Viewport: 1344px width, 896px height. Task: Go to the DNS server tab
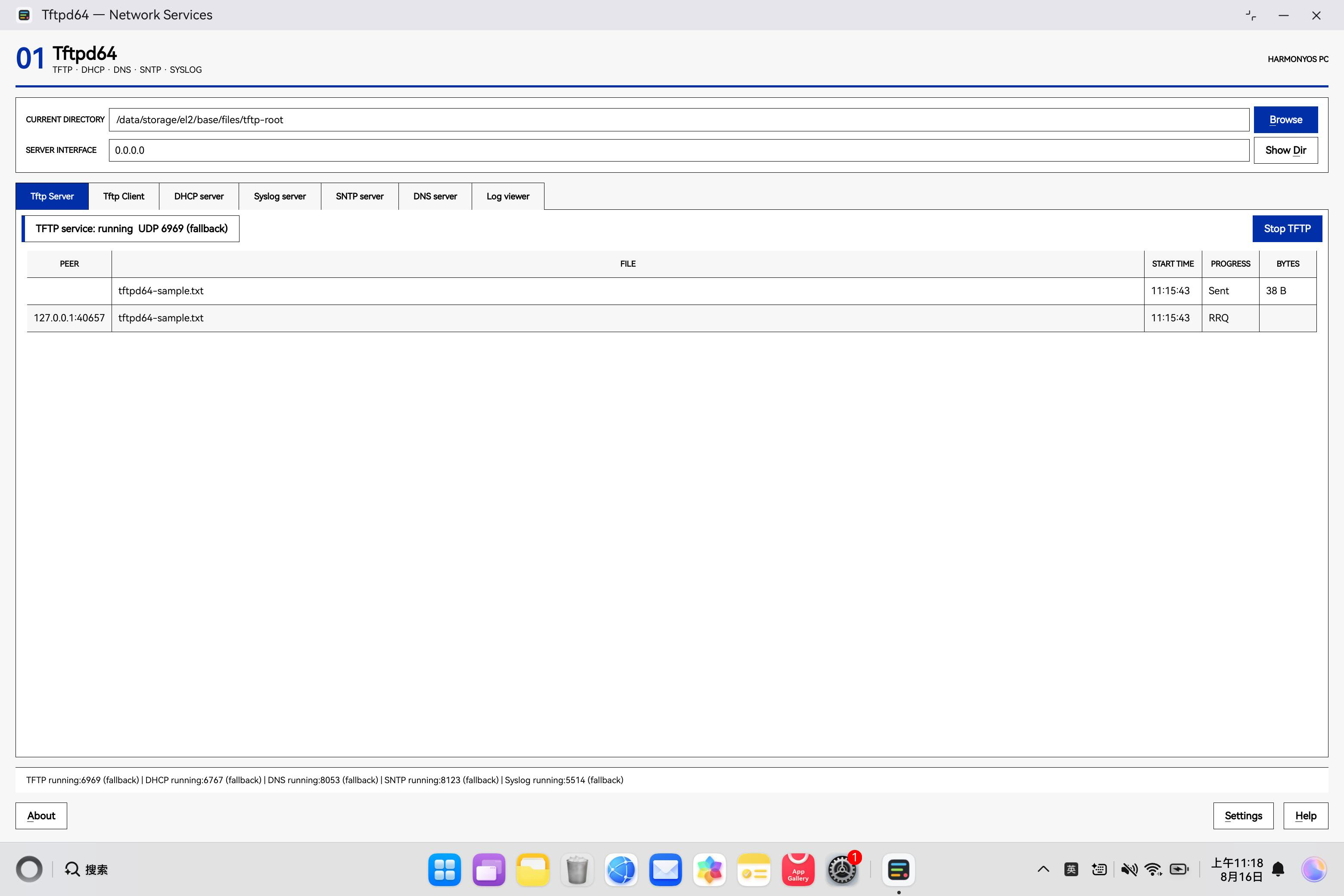coord(435,196)
